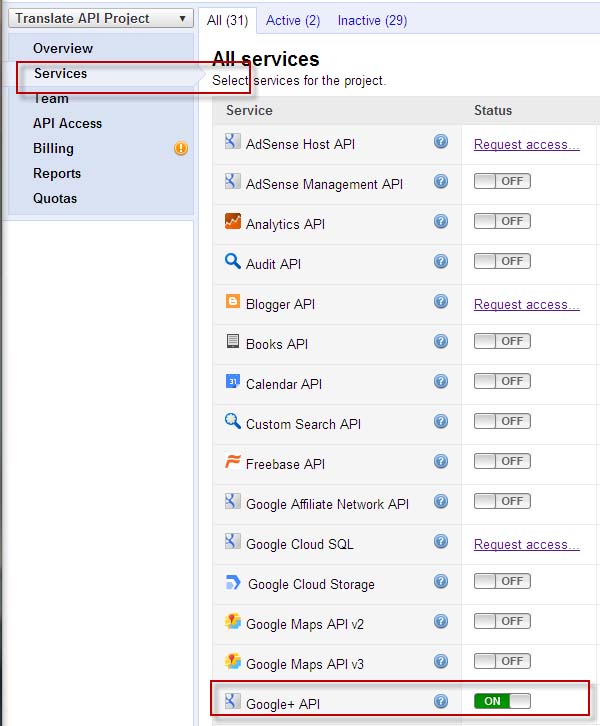600x726 pixels.
Task: Click the Google Maps API v3 icon
Action: coord(233,661)
